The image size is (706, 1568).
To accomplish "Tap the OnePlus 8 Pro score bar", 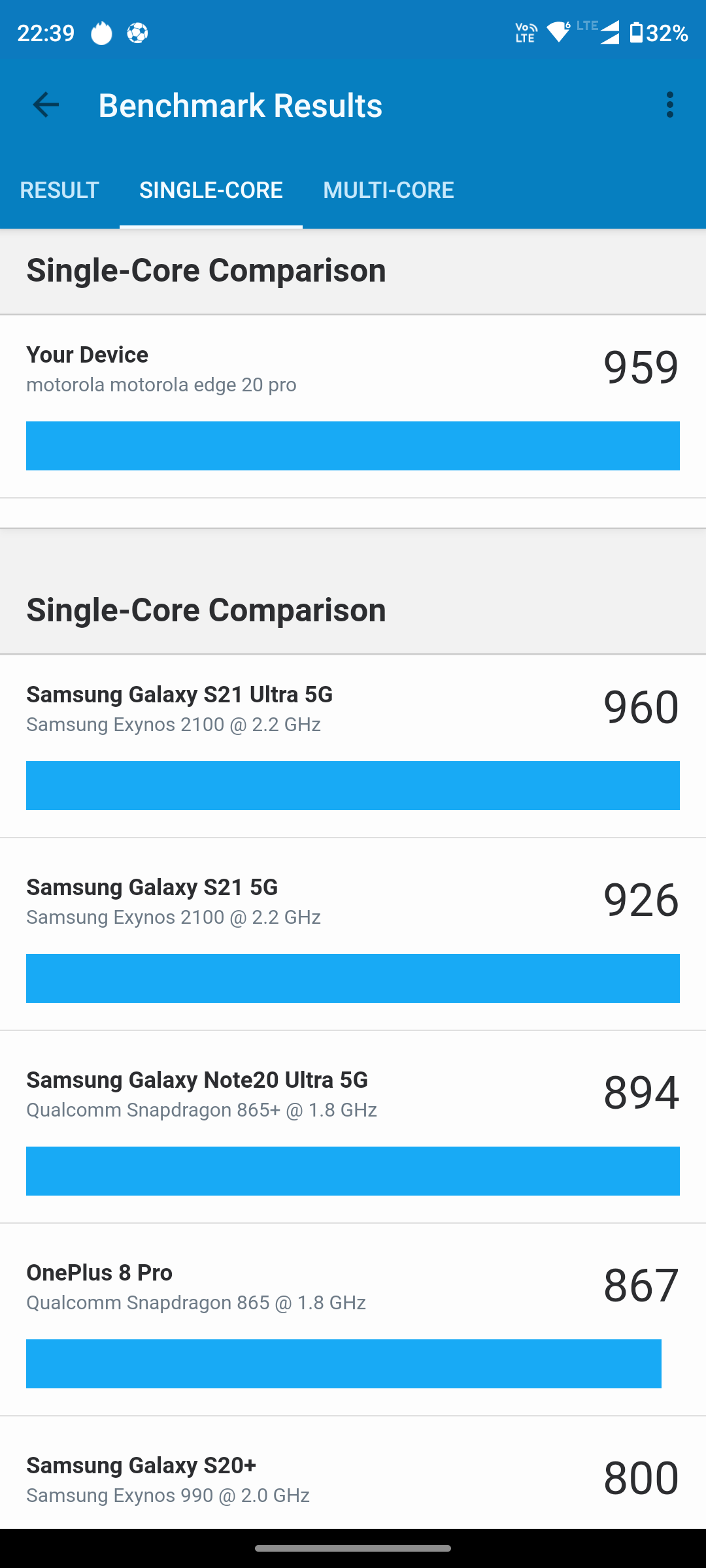I will tap(344, 1364).
